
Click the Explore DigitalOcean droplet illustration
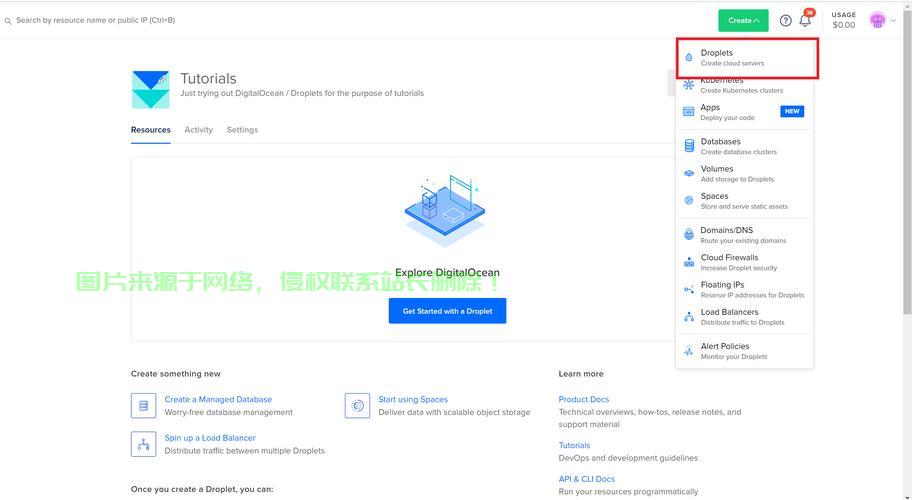pyautogui.click(x=445, y=209)
